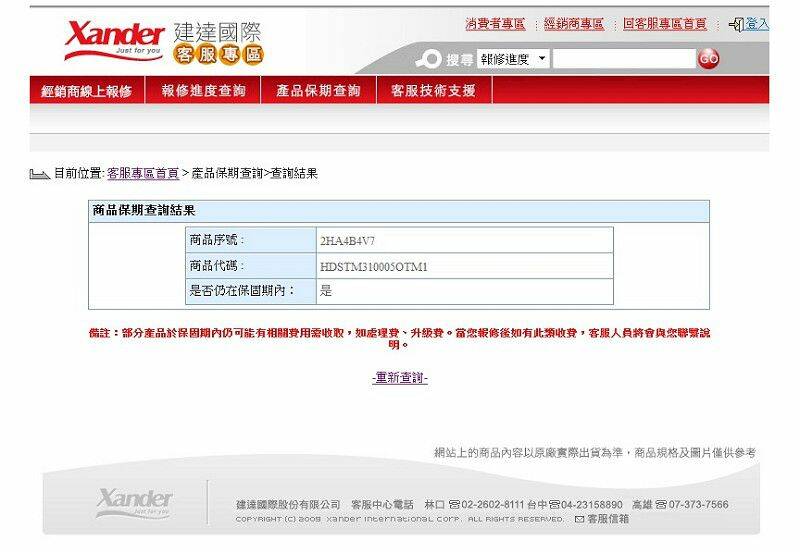This screenshot has width=800, height=552.
Task: Switch to the 報修進度查詢 tab
Action: [203, 91]
